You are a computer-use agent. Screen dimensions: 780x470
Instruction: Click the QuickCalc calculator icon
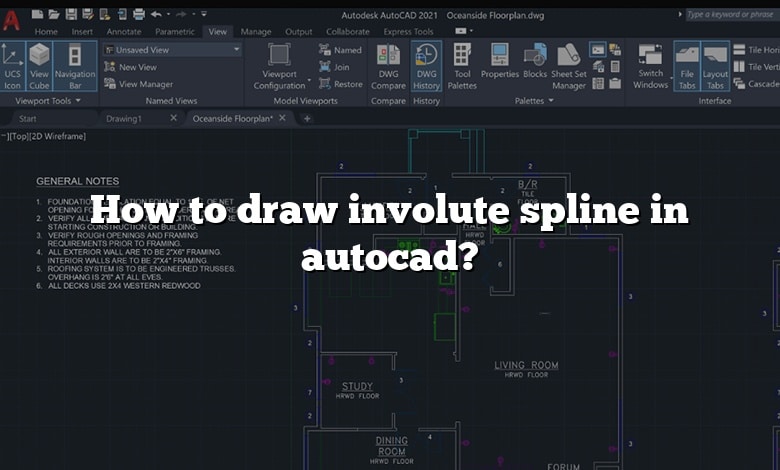(x=615, y=66)
